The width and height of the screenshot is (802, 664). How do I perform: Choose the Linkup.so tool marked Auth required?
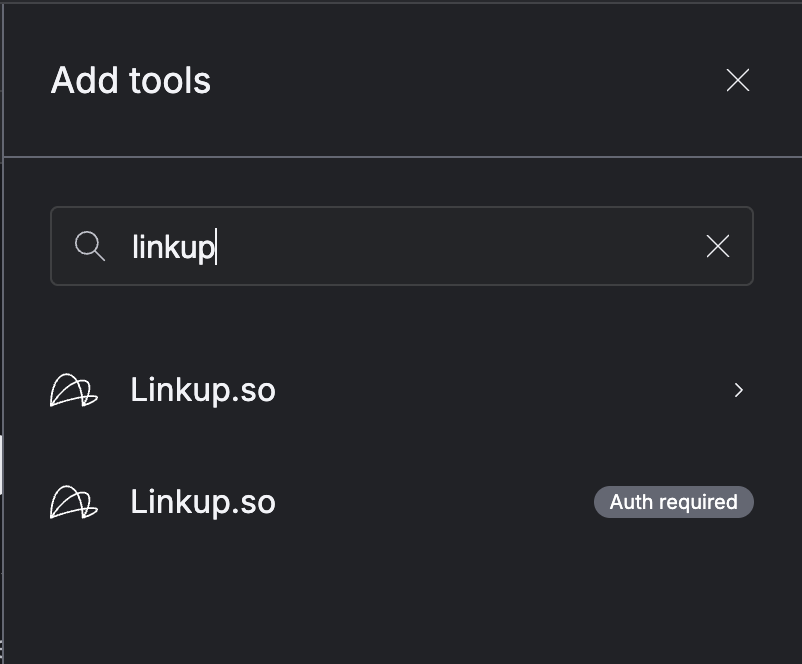point(400,502)
